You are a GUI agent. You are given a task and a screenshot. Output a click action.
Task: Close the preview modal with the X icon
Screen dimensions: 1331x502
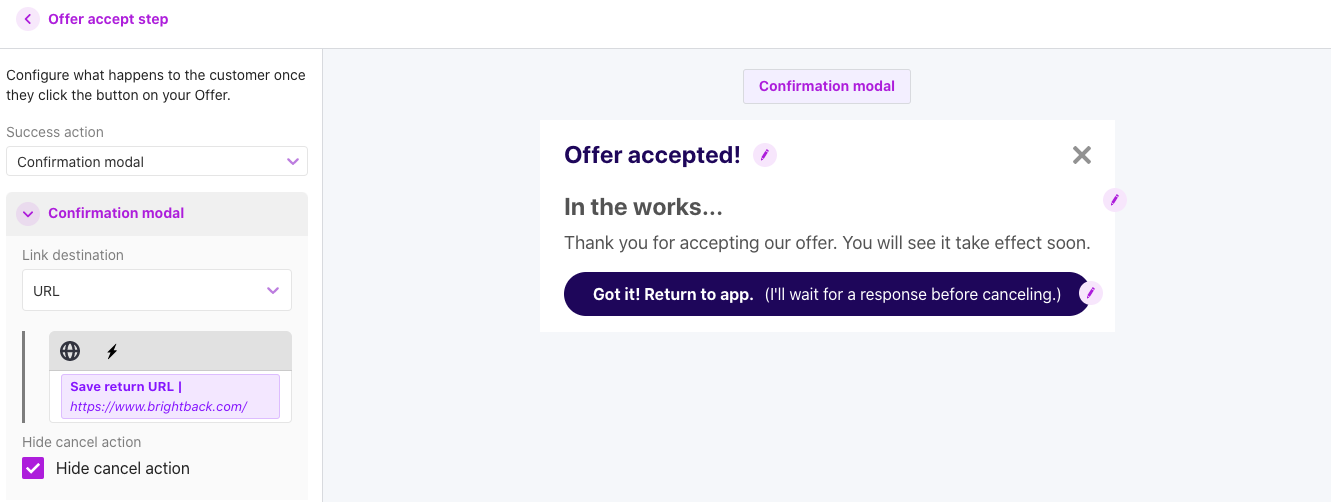tap(1081, 155)
